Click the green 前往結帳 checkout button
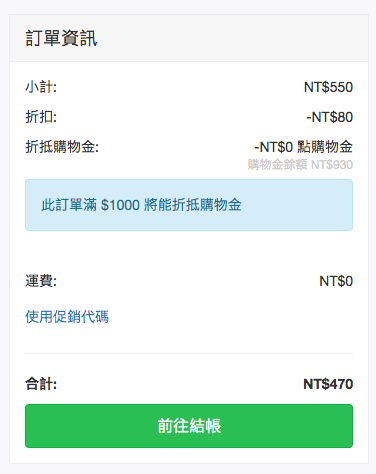 [189, 426]
